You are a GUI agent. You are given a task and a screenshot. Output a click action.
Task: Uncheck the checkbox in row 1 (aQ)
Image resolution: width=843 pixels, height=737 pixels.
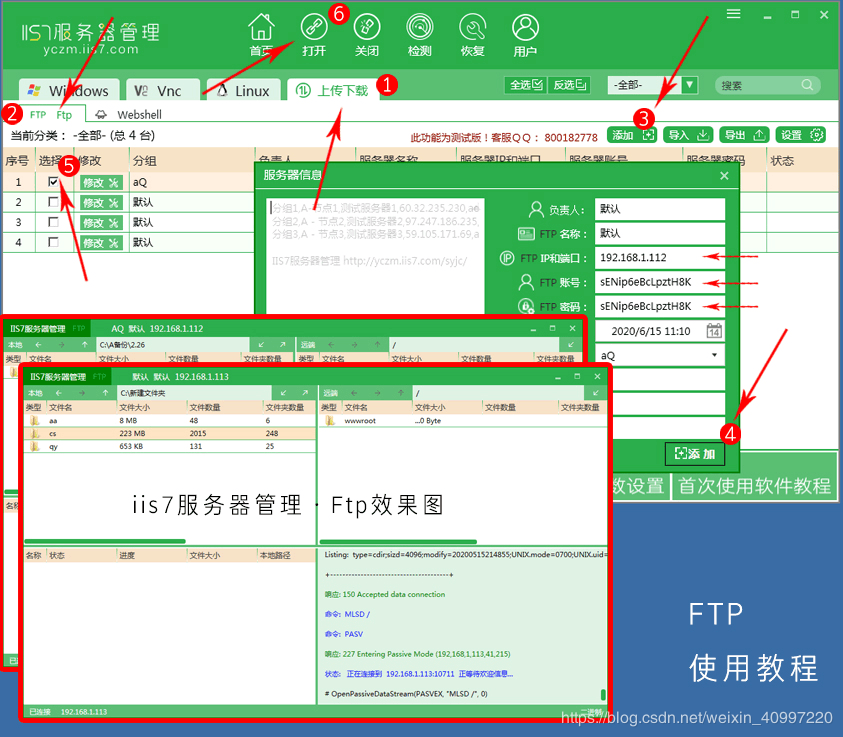click(53, 182)
